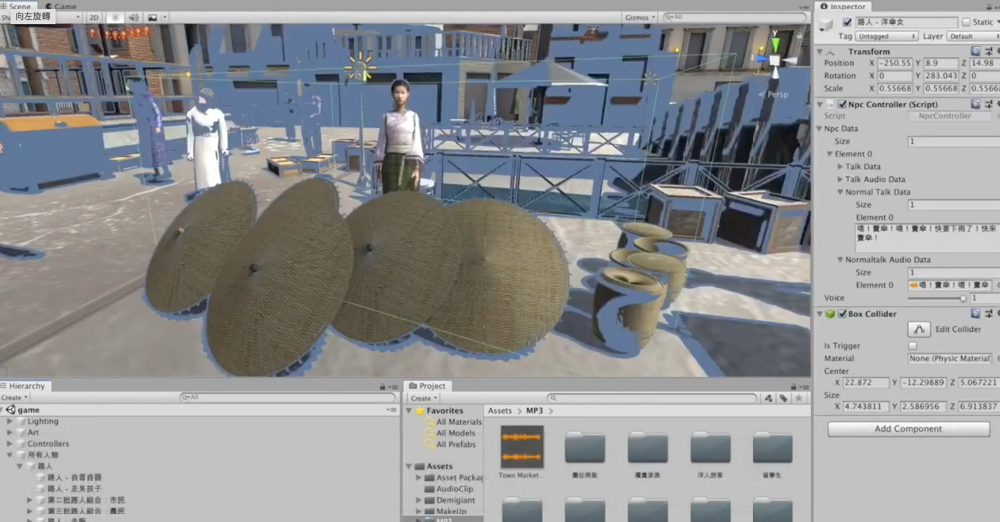Viewport: 1000px width, 522px height.
Task: Open the 留學生 folder
Action: click(x=772, y=447)
